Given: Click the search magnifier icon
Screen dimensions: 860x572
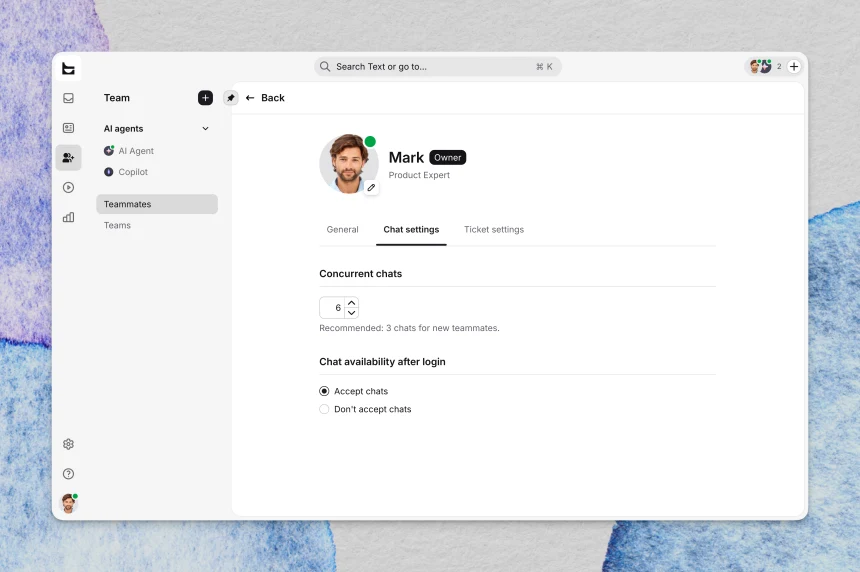Looking at the screenshot, I should [x=325, y=66].
